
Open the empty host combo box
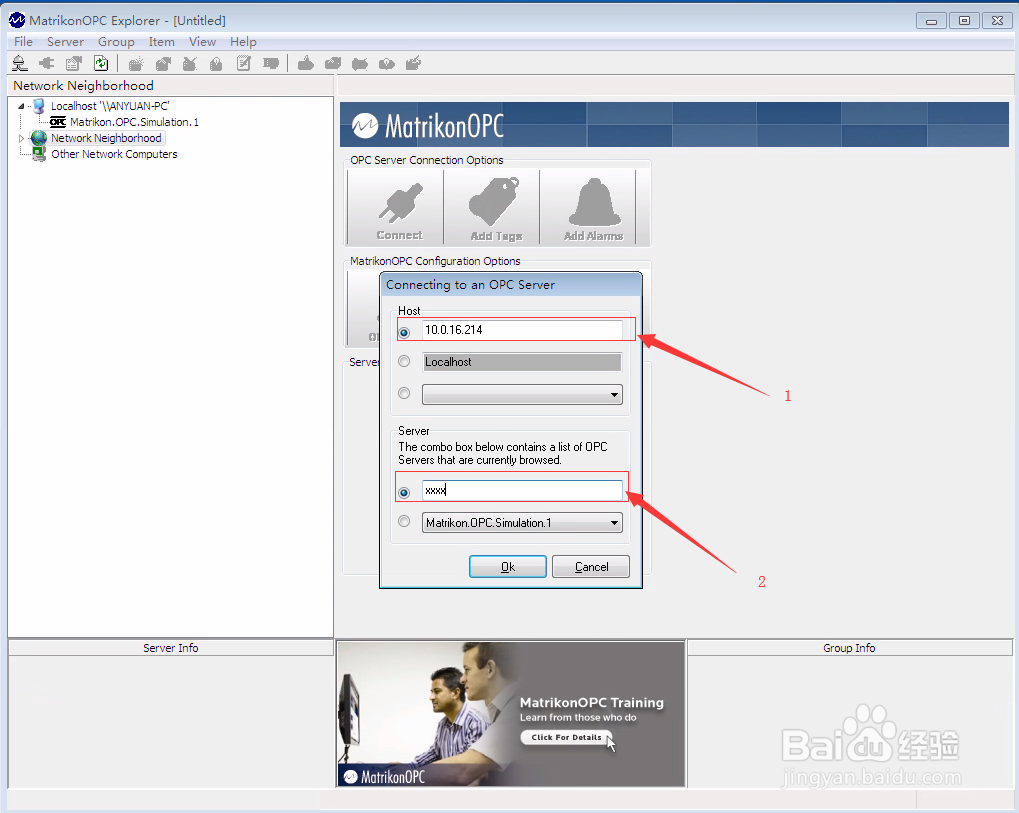click(522, 394)
